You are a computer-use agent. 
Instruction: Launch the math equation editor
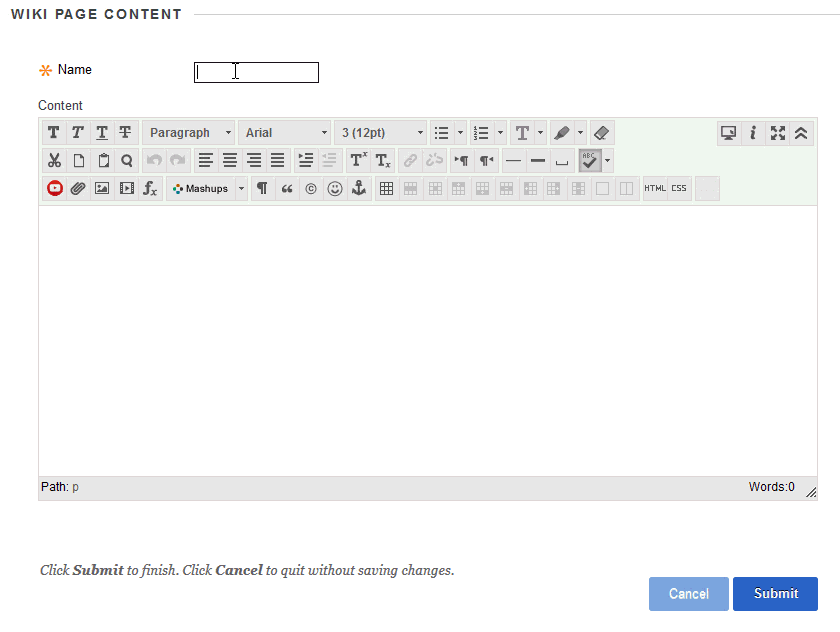coord(151,188)
